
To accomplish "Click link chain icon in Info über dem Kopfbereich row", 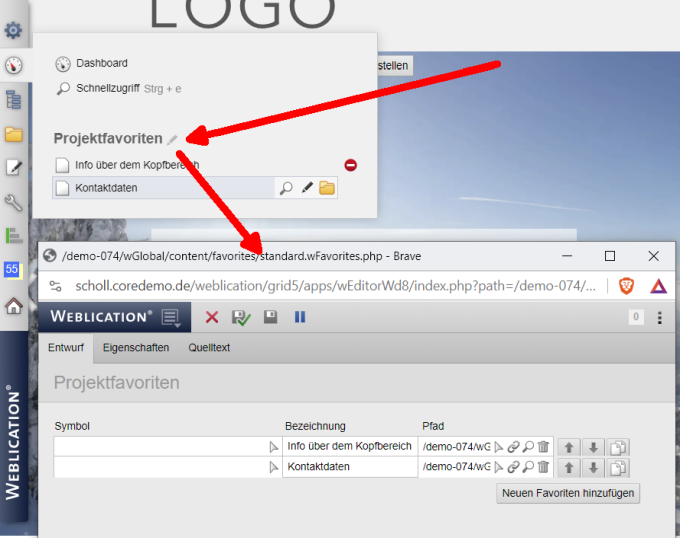I will (x=513, y=447).
